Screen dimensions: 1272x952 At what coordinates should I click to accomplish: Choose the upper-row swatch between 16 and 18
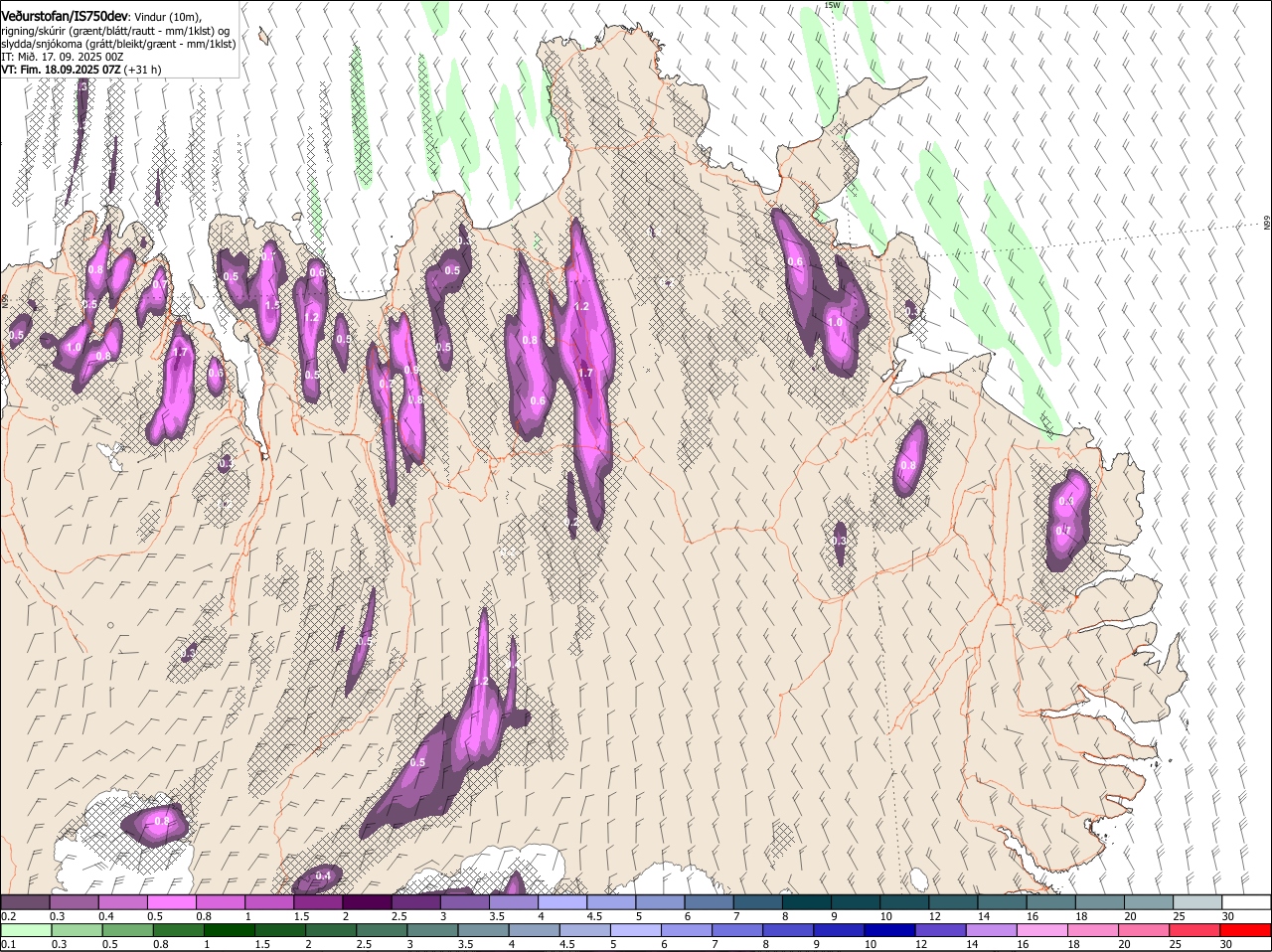(1051, 901)
